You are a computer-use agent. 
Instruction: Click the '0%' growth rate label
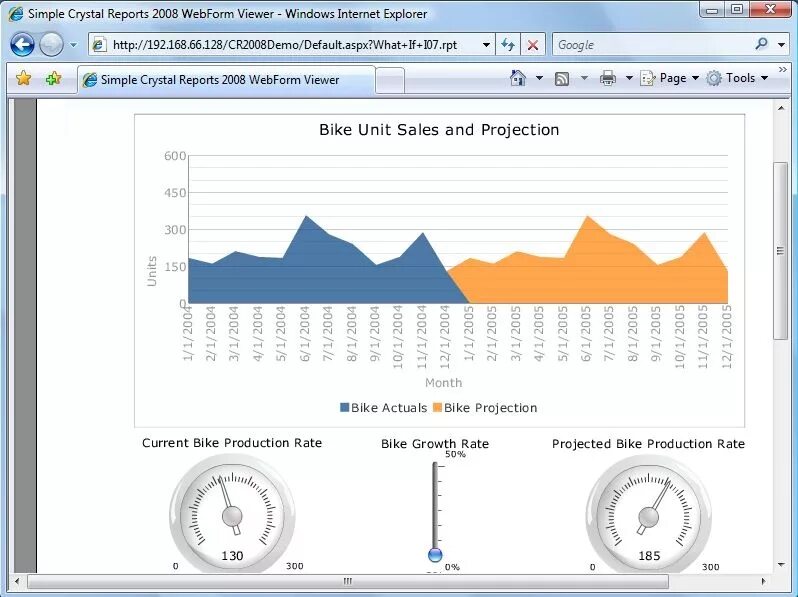tap(452, 566)
